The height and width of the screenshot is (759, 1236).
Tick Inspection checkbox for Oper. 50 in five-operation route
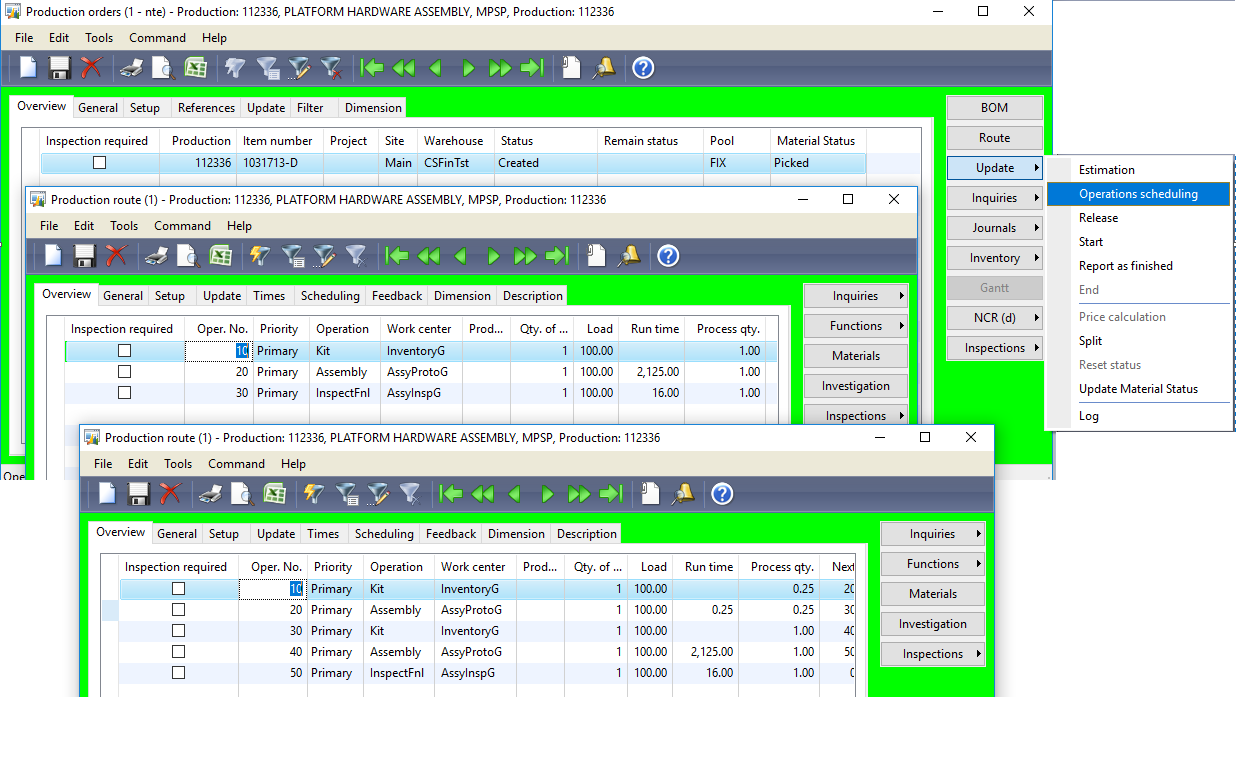coord(178,673)
